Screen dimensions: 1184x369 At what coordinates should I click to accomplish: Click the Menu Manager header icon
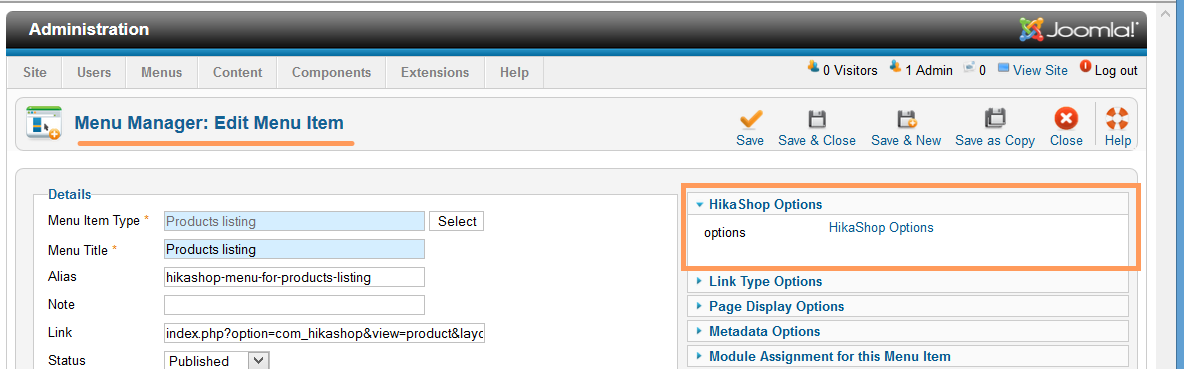point(43,122)
